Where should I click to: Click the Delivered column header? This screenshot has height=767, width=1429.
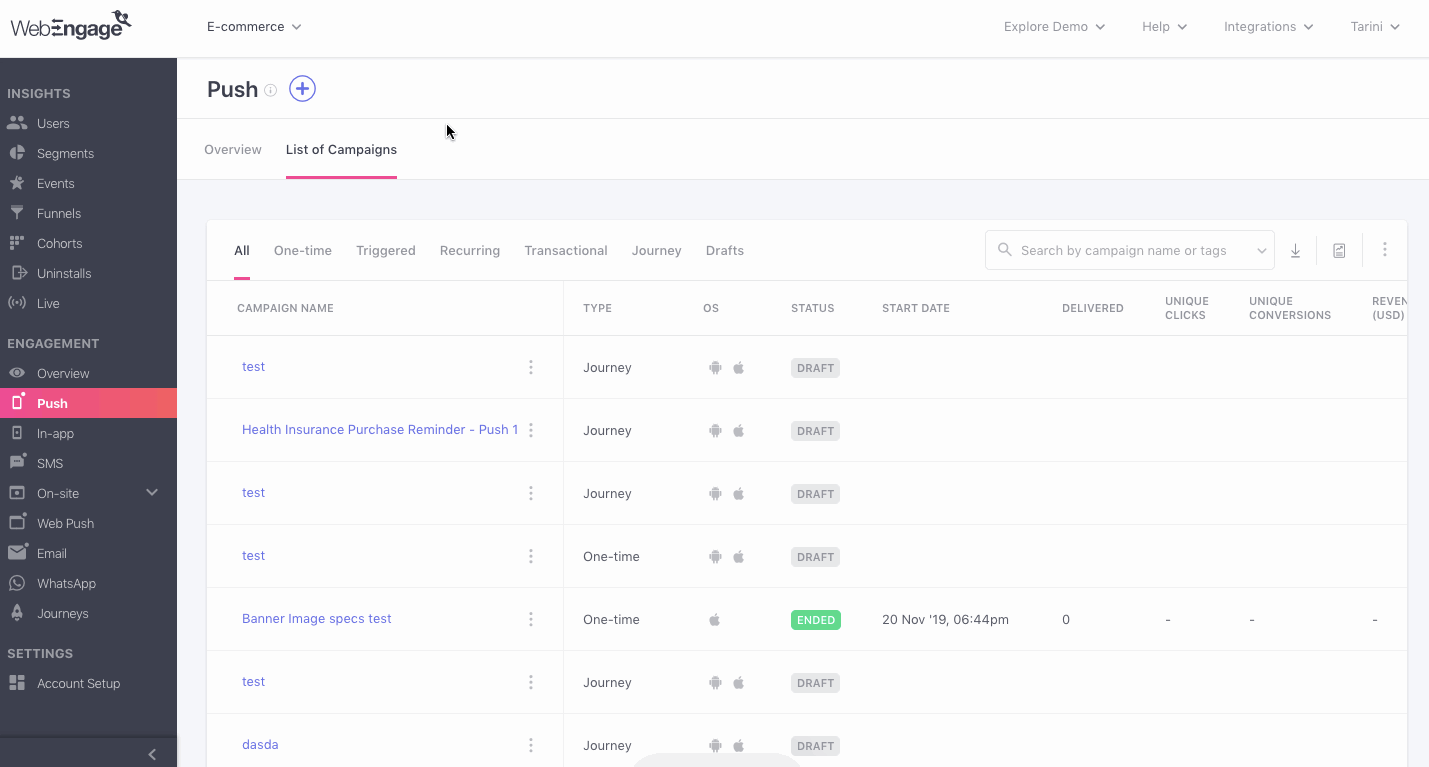point(1093,308)
